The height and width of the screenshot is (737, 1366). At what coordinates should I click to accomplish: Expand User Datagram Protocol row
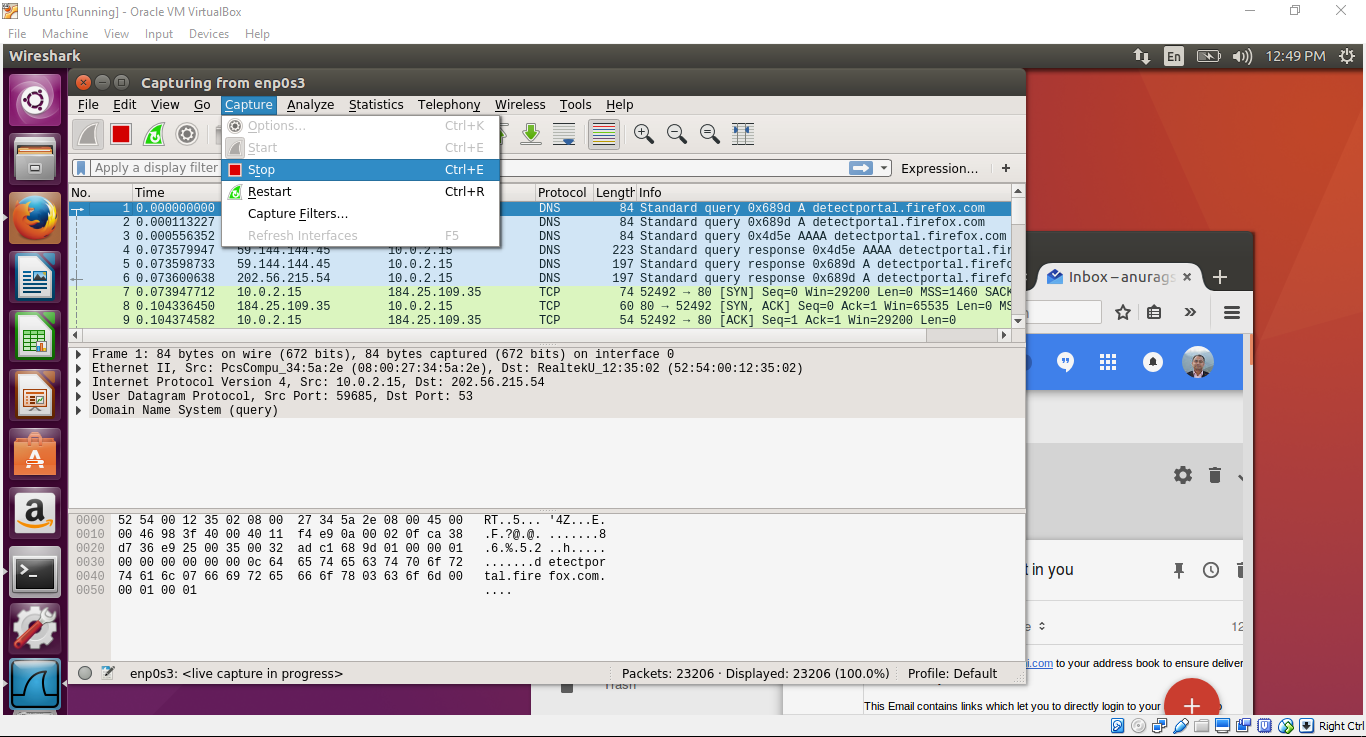[80, 397]
